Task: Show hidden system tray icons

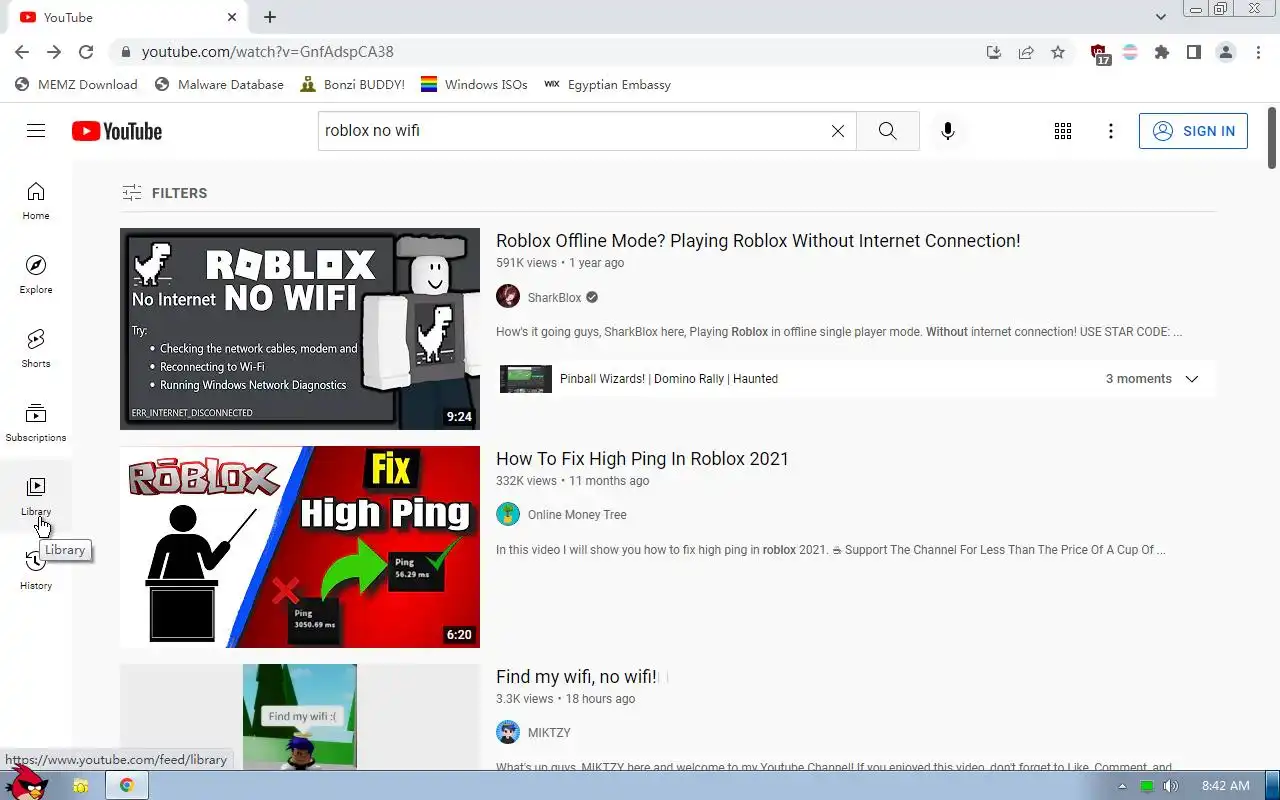Action: pyautogui.click(x=1122, y=786)
